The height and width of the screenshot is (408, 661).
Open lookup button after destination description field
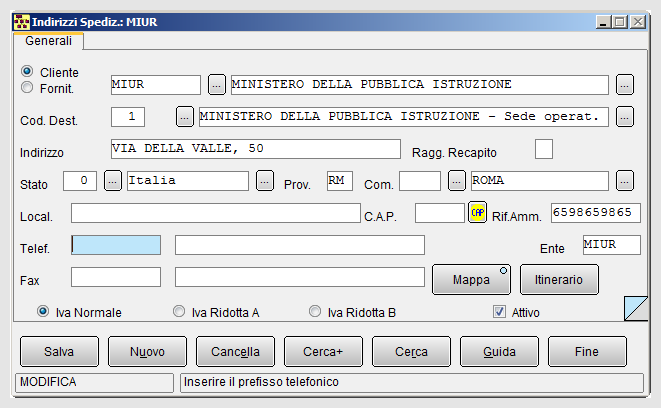coord(625,117)
